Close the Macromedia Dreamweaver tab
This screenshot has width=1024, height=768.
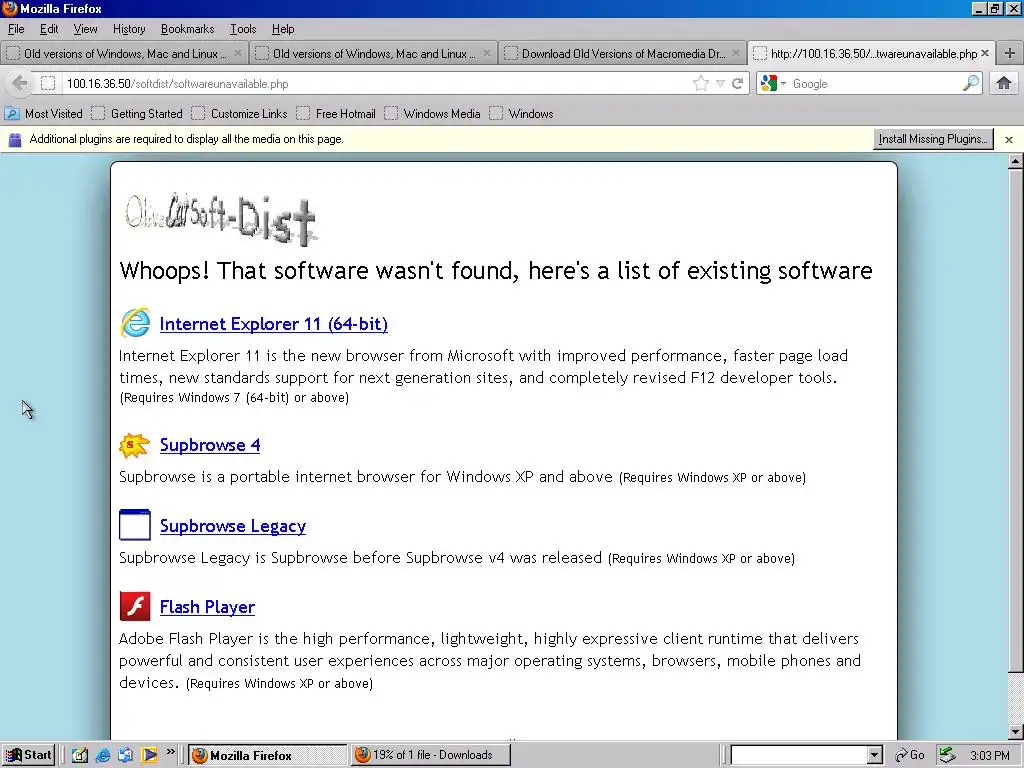point(736,54)
